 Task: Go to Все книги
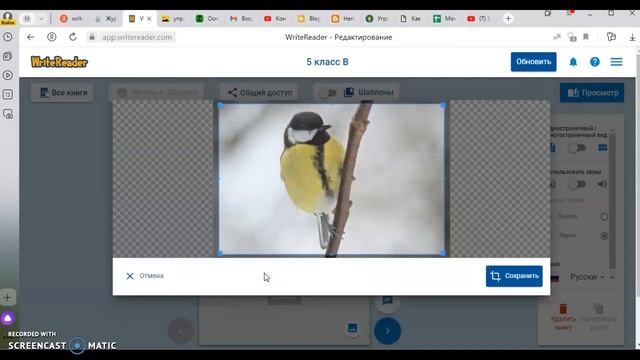click(62, 93)
